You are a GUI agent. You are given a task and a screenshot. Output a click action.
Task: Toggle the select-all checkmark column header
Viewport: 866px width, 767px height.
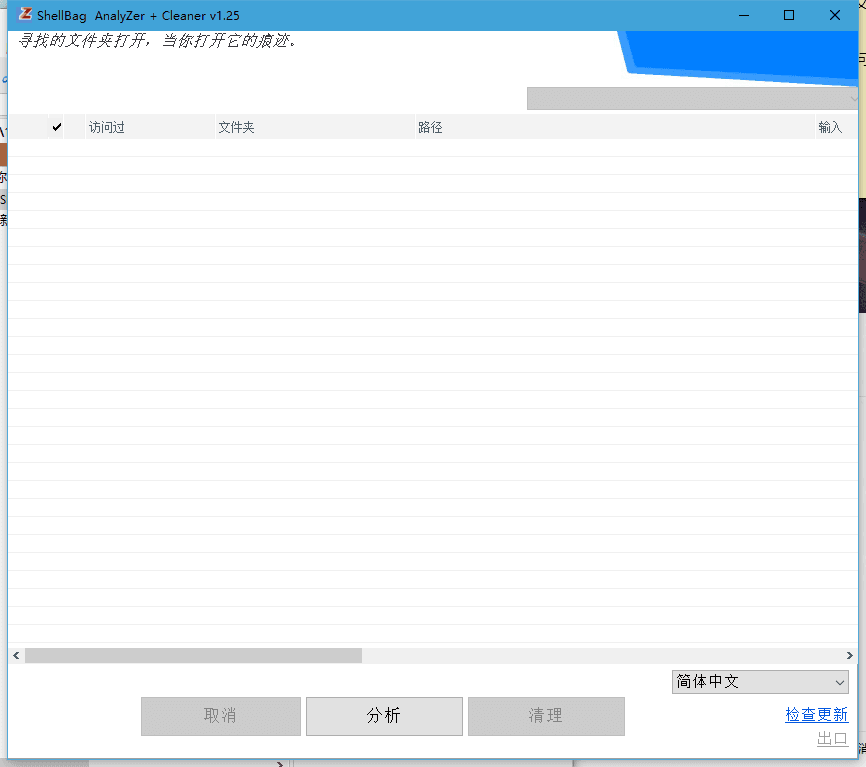[x=56, y=127]
